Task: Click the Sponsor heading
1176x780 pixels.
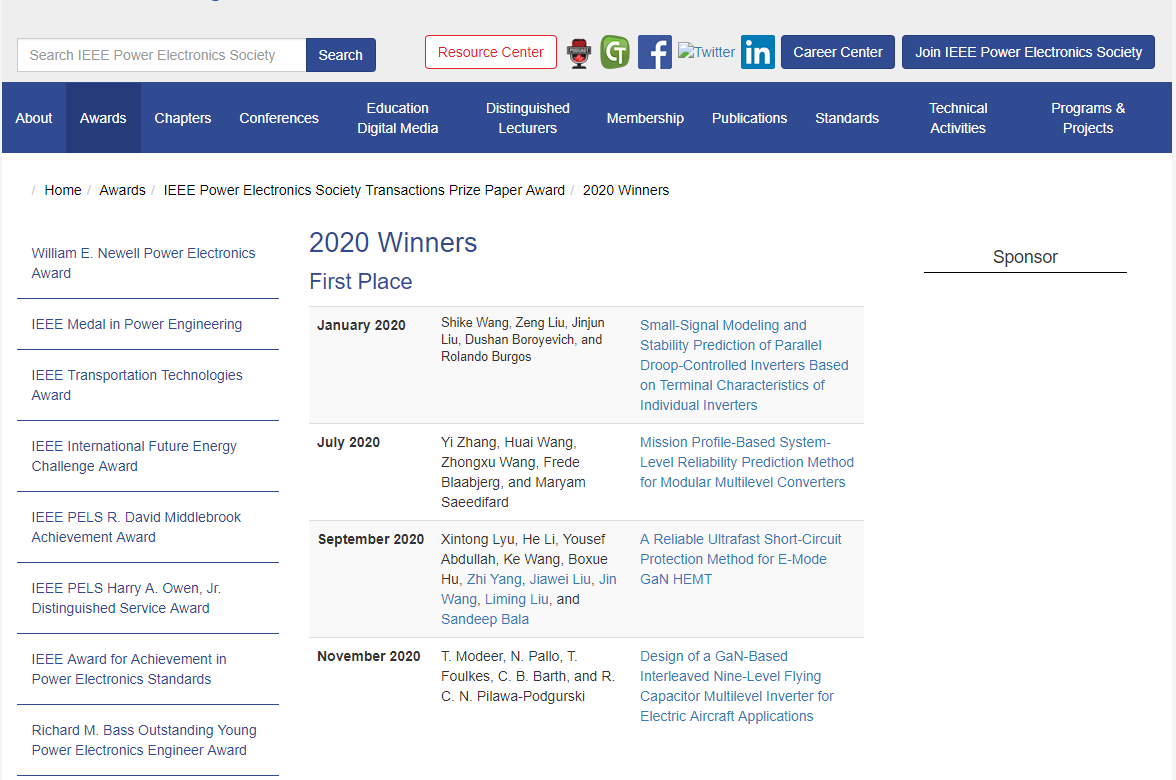Action: click(1025, 256)
